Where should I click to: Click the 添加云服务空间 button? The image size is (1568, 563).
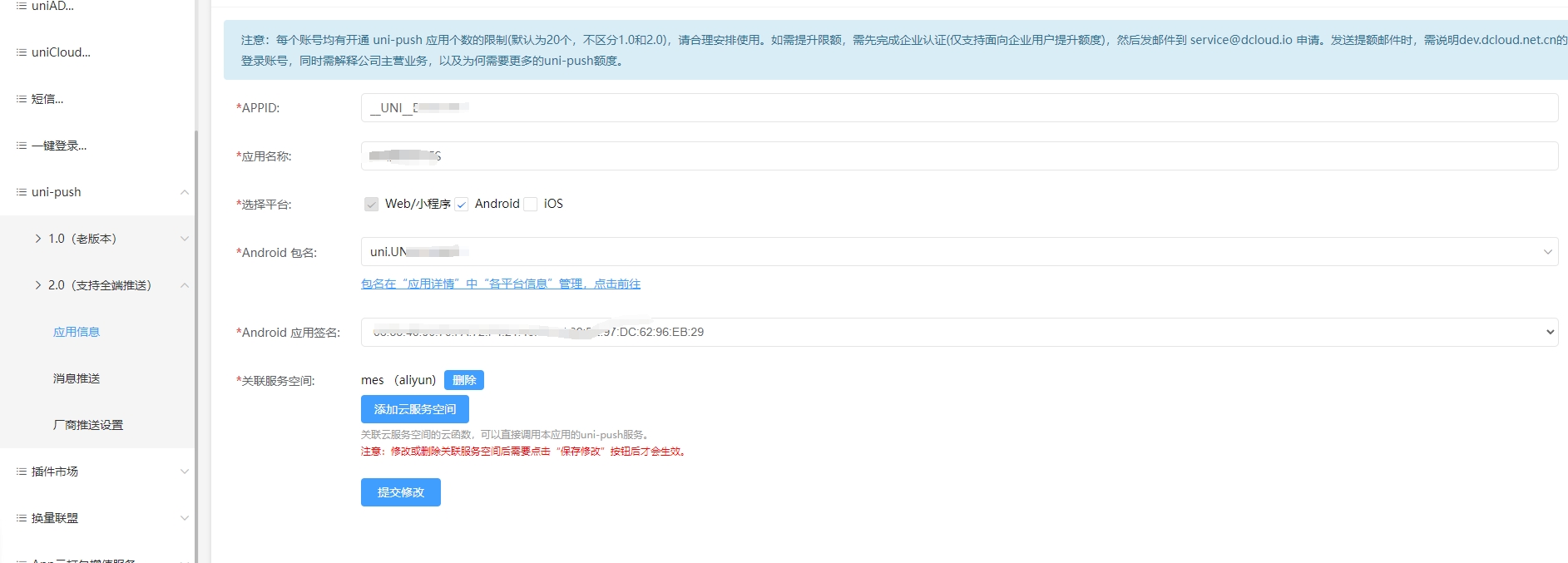pos(415,409)
